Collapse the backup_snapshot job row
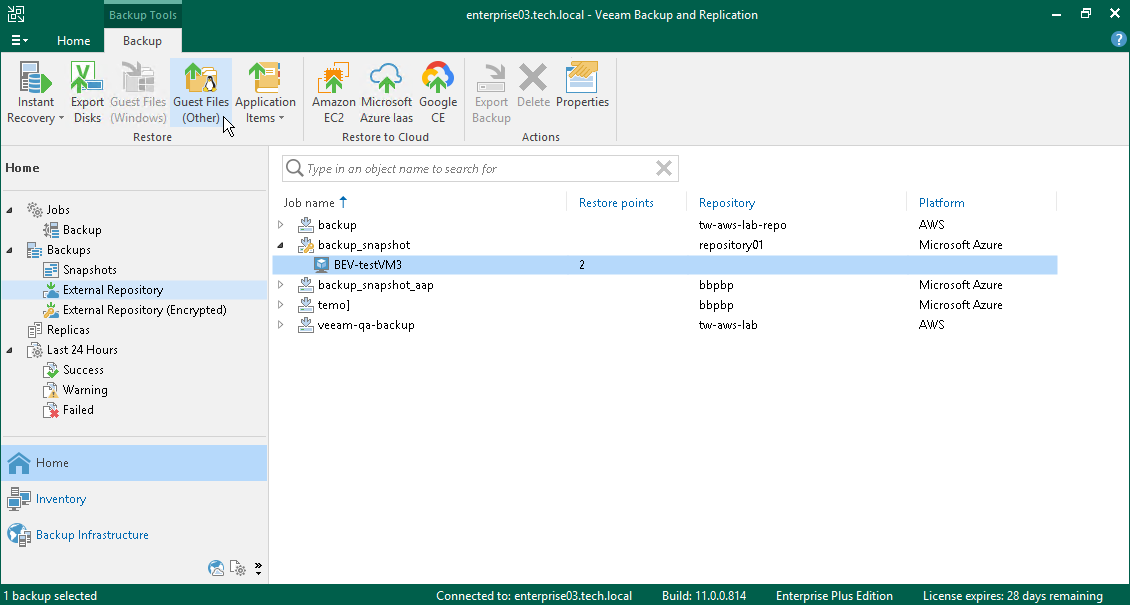The height and width of the screenshot is (605, 1130). 281,245
